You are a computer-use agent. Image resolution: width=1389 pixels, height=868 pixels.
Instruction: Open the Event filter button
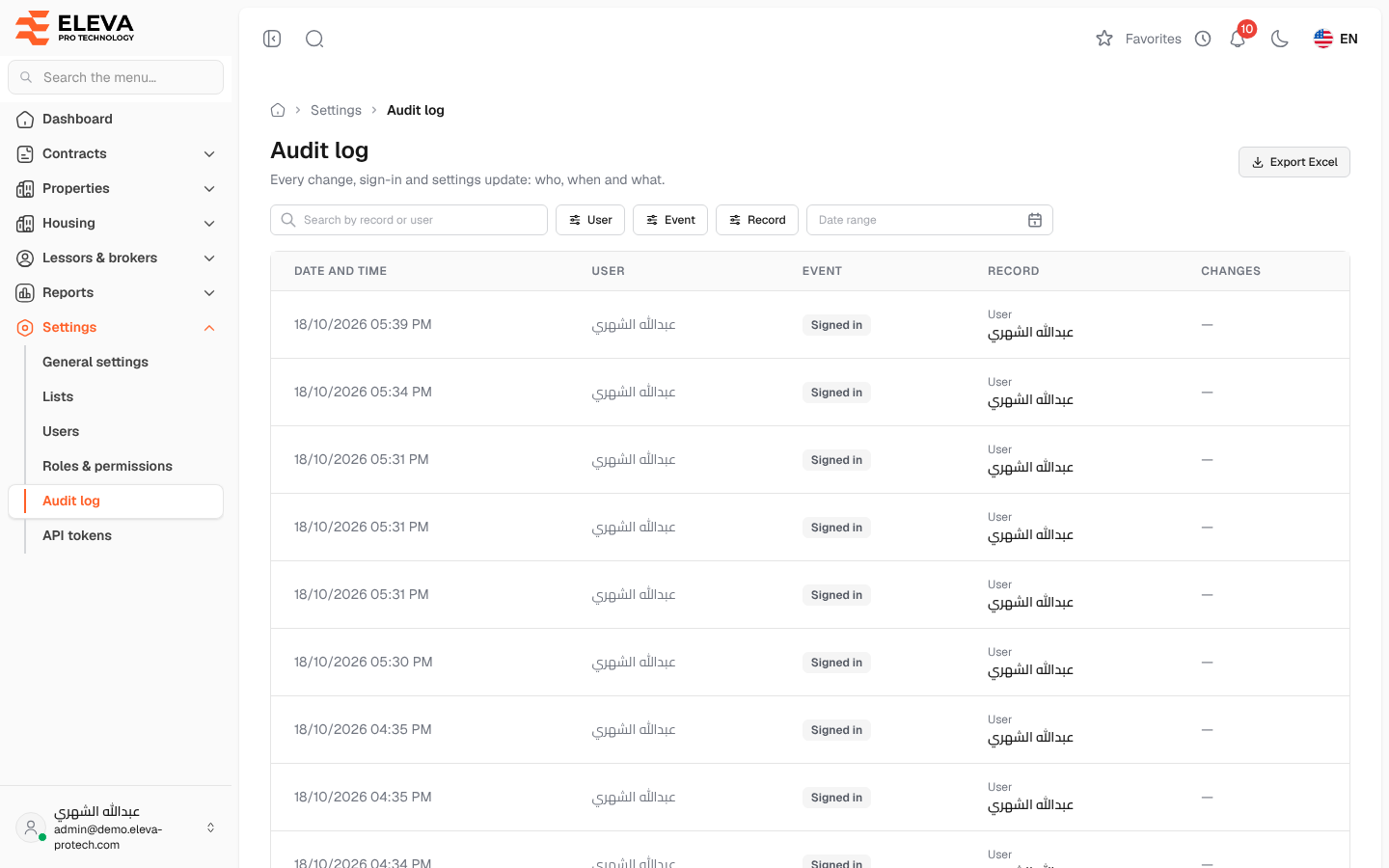point(670,220)
